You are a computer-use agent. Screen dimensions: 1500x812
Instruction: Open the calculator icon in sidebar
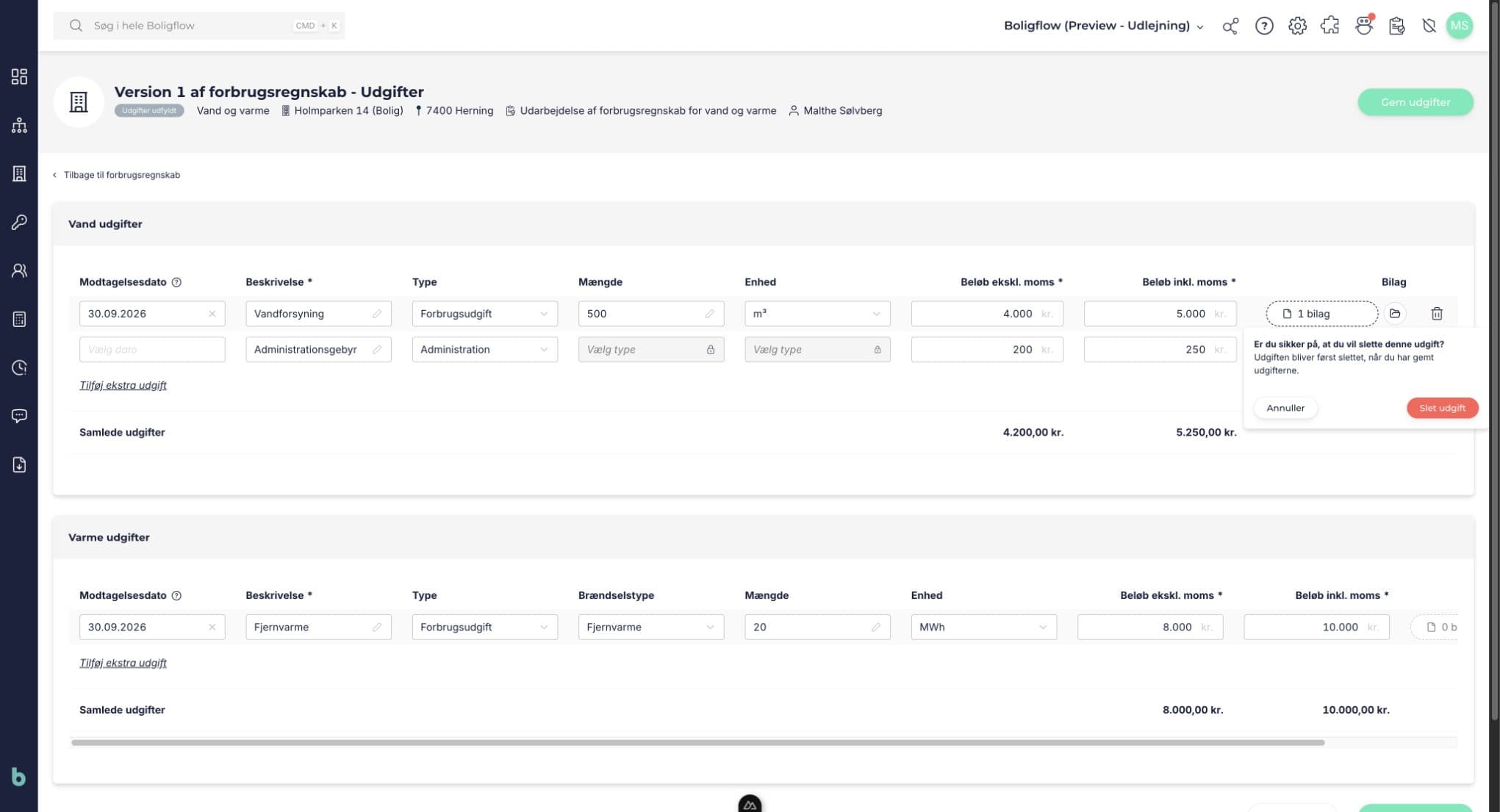point(19,319)
